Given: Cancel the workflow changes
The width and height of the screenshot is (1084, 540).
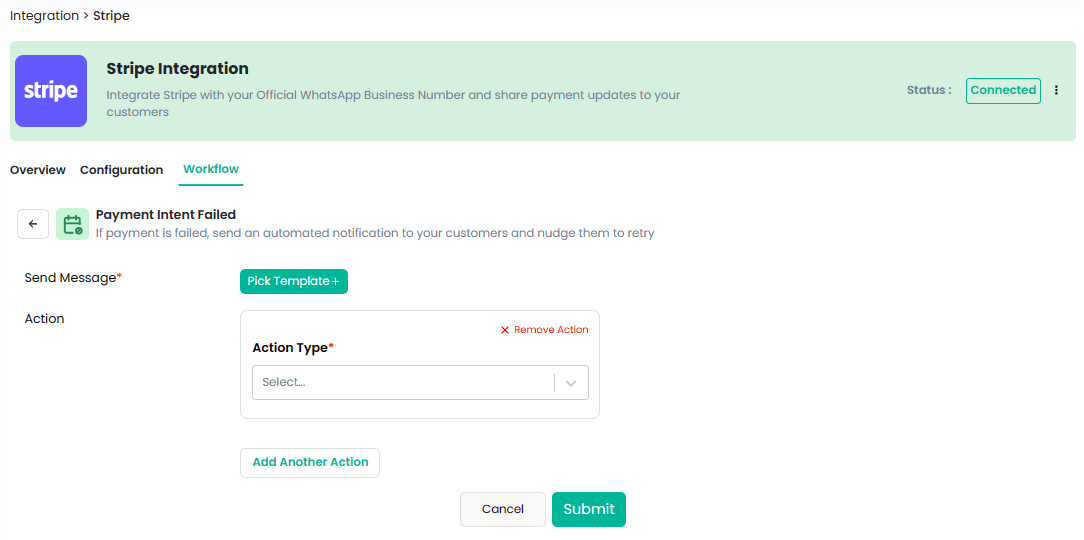Looking at the screenshot, I should 502,509.
